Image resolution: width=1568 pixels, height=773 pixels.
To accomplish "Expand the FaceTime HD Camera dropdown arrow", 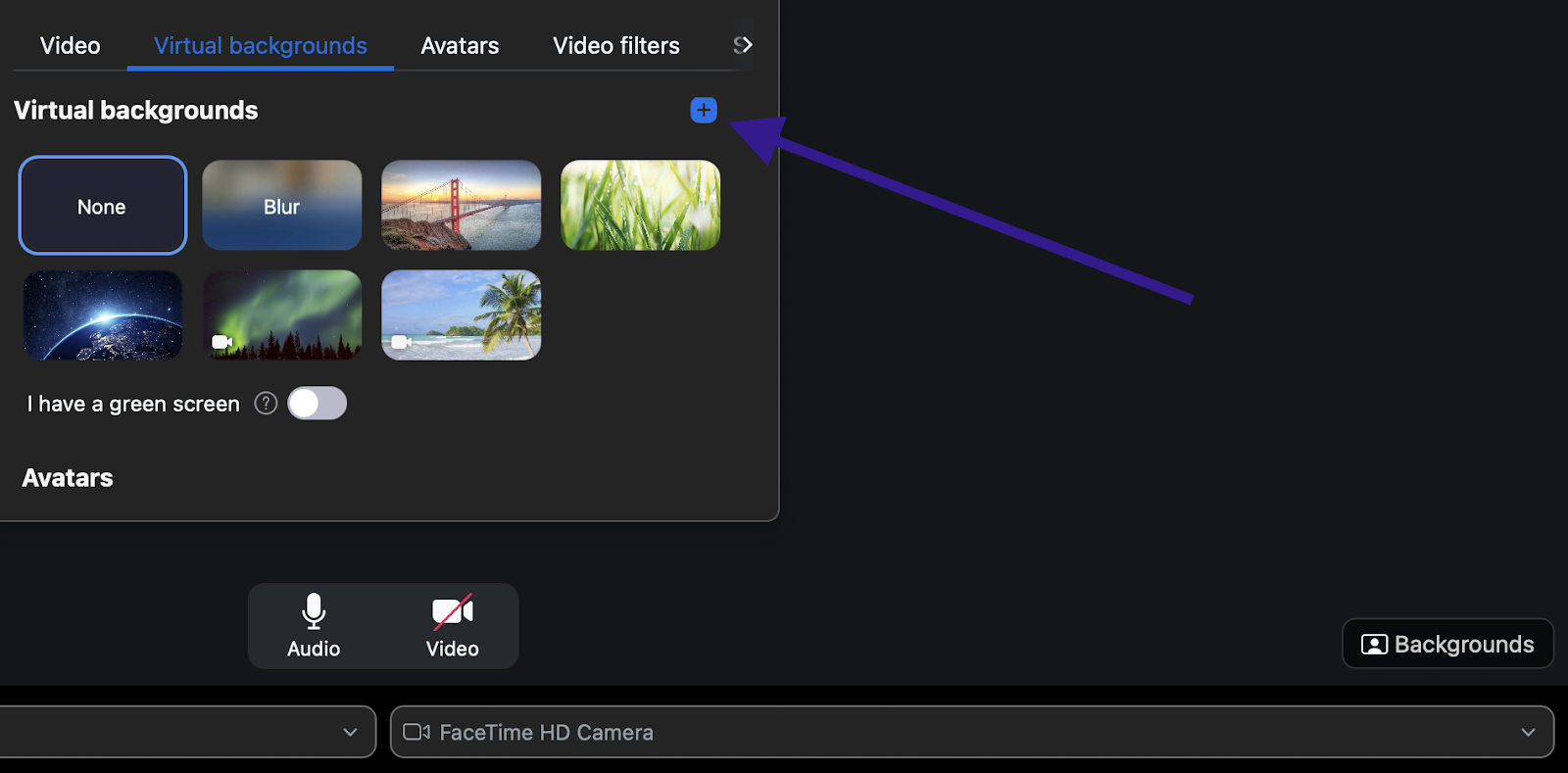I will click(1528, 732).
